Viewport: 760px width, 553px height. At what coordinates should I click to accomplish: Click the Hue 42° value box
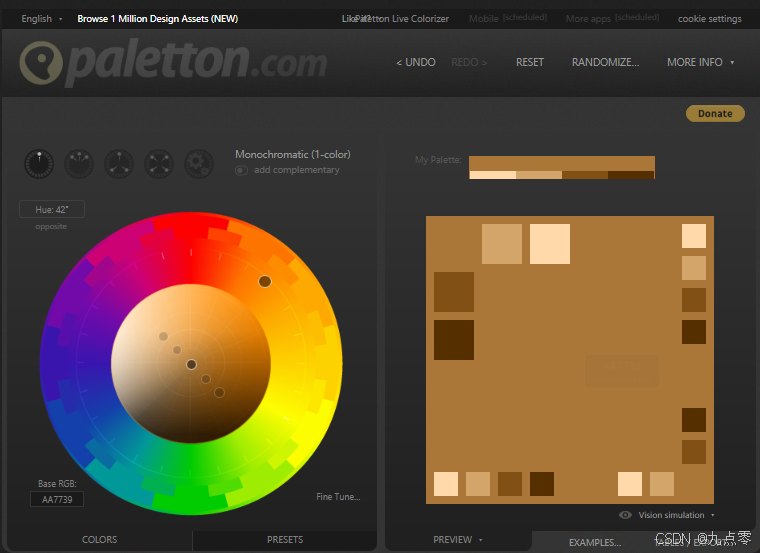[x=52, y=209]
